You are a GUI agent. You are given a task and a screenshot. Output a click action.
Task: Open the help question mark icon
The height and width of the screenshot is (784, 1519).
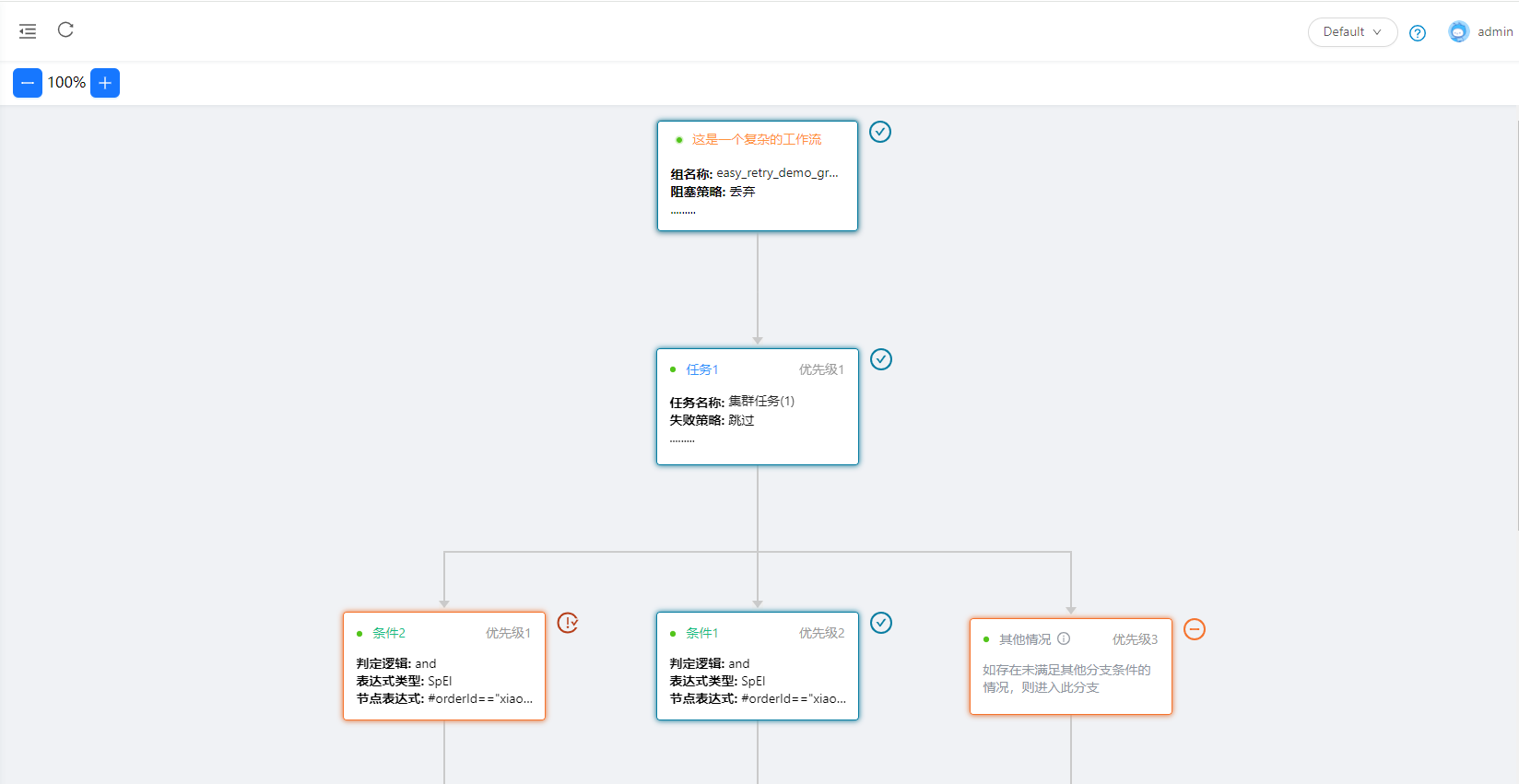point(1418,33)
